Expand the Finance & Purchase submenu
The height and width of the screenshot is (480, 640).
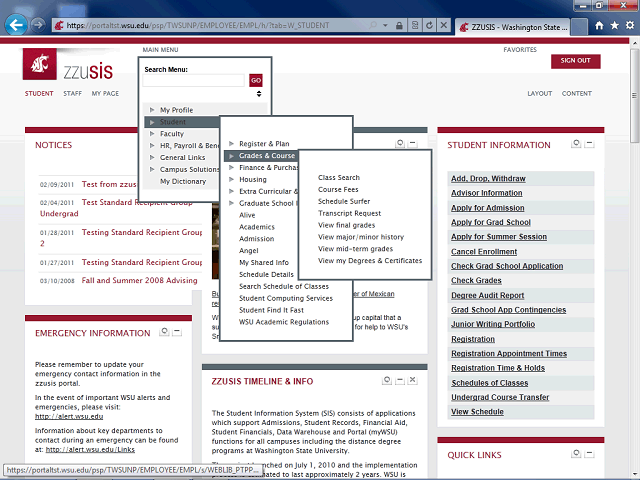(231, 167)
